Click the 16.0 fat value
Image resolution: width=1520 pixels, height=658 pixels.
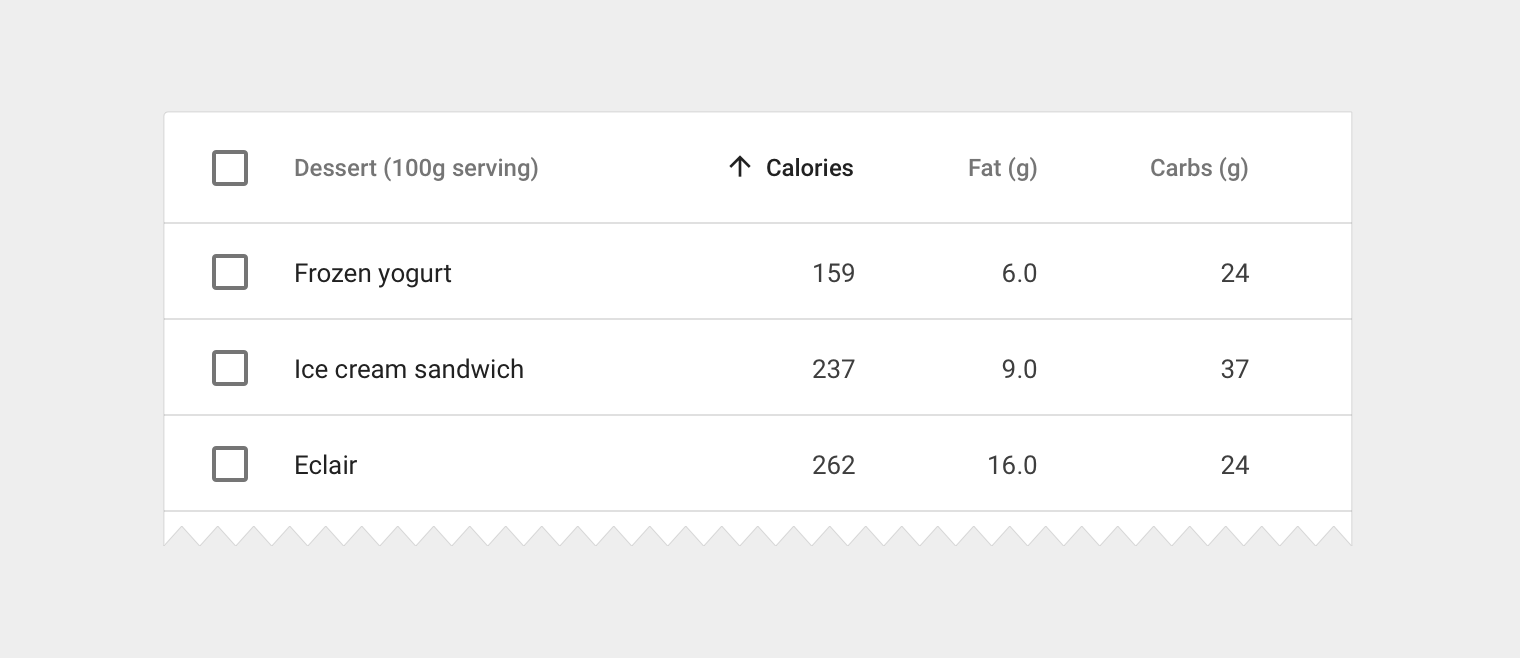point(1012,465)
